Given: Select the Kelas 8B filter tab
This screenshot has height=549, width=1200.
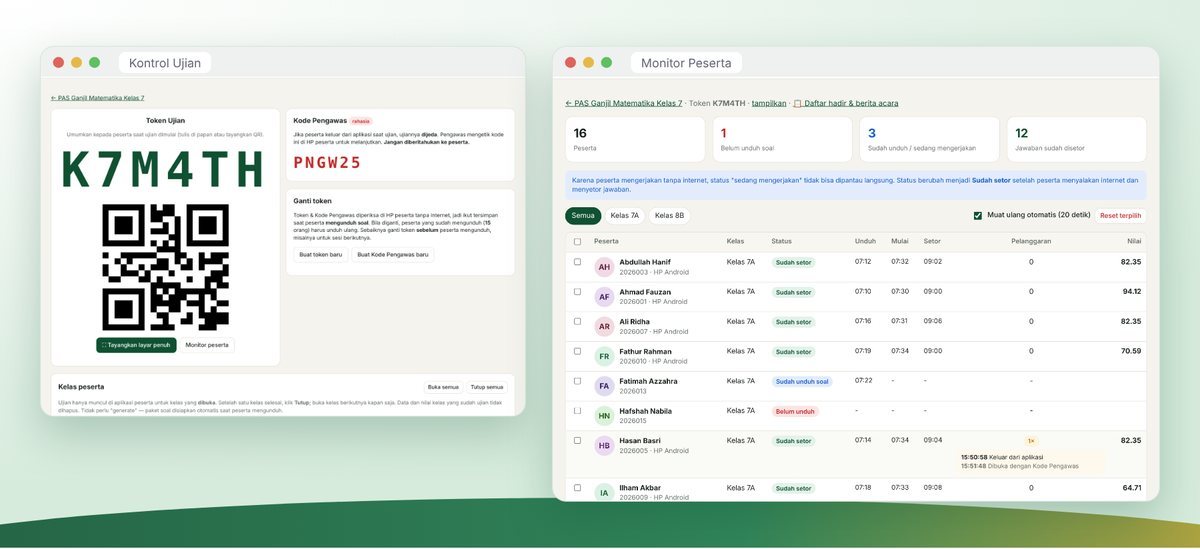Looking at the screenshot, I should coord(669,215).
